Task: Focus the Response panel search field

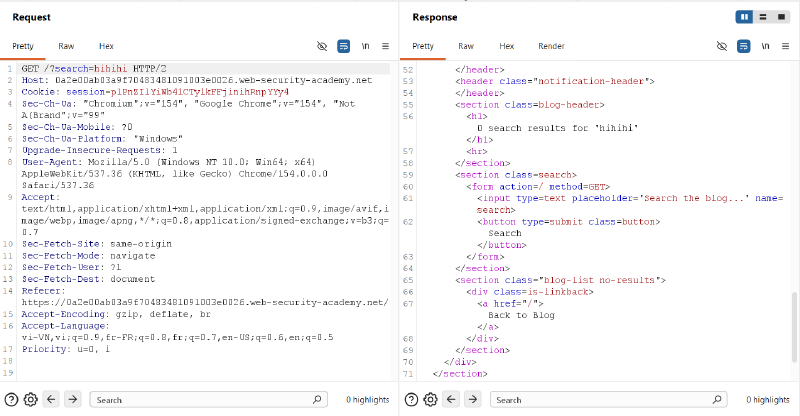Action: [x=608, y=400]
